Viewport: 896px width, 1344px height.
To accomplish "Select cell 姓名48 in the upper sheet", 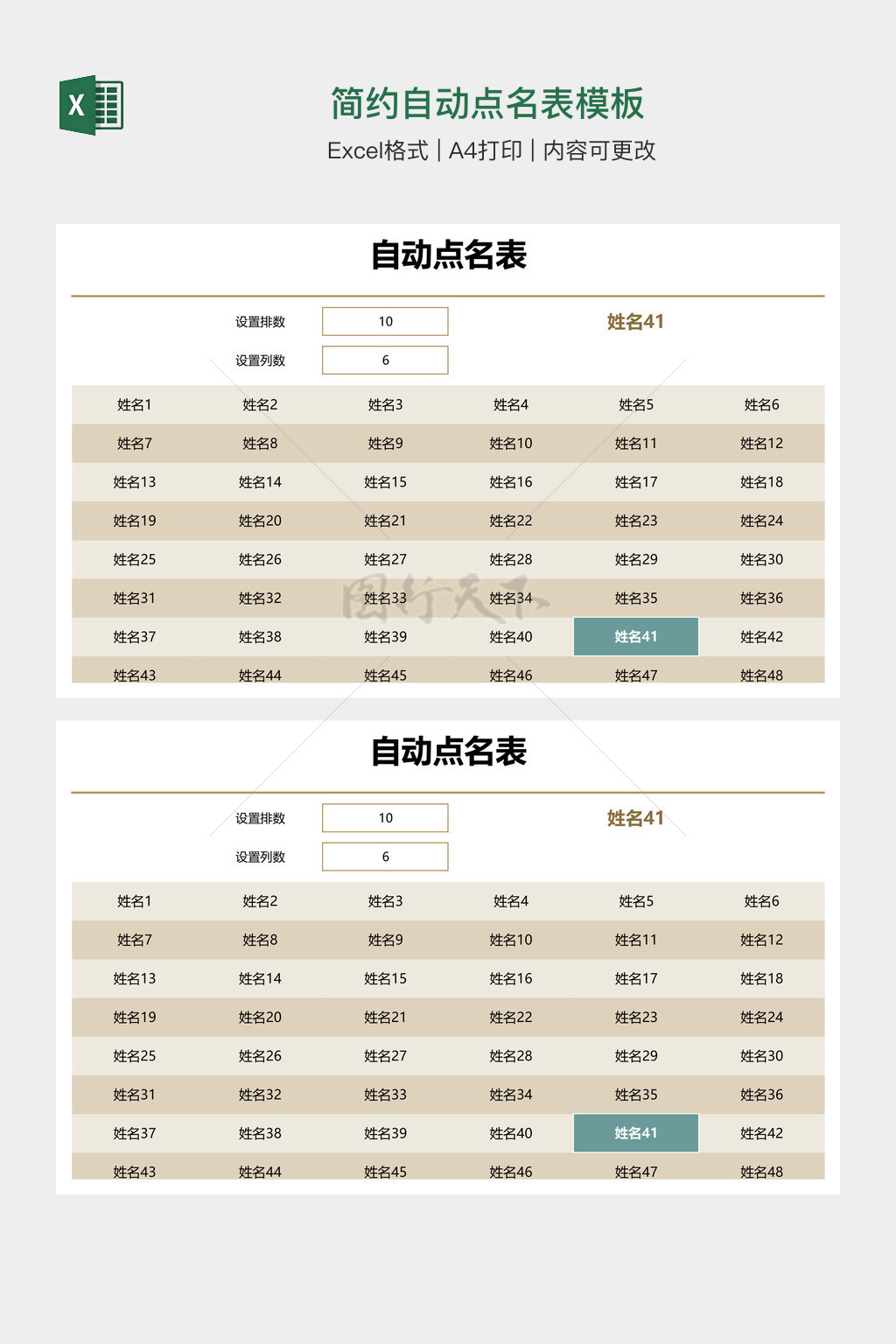I will click(761, 674).
